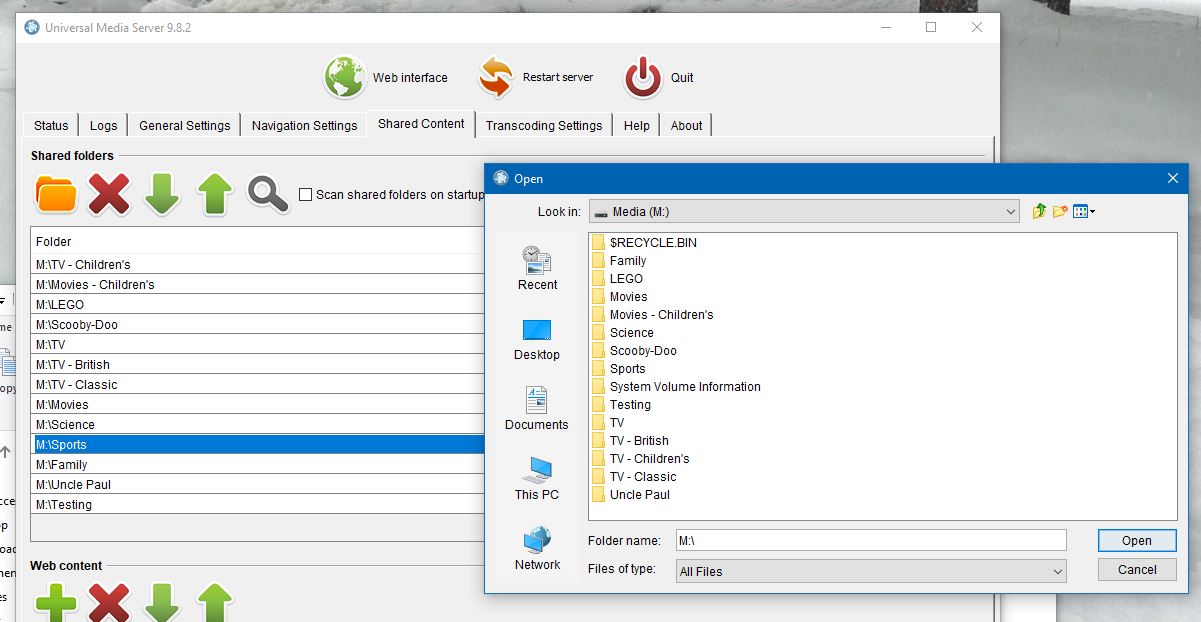Viewport: 1201px width, 622px height.
Task: Select M:\Science shared folder row
Action: pyautogui.click(x=258, y=424)
